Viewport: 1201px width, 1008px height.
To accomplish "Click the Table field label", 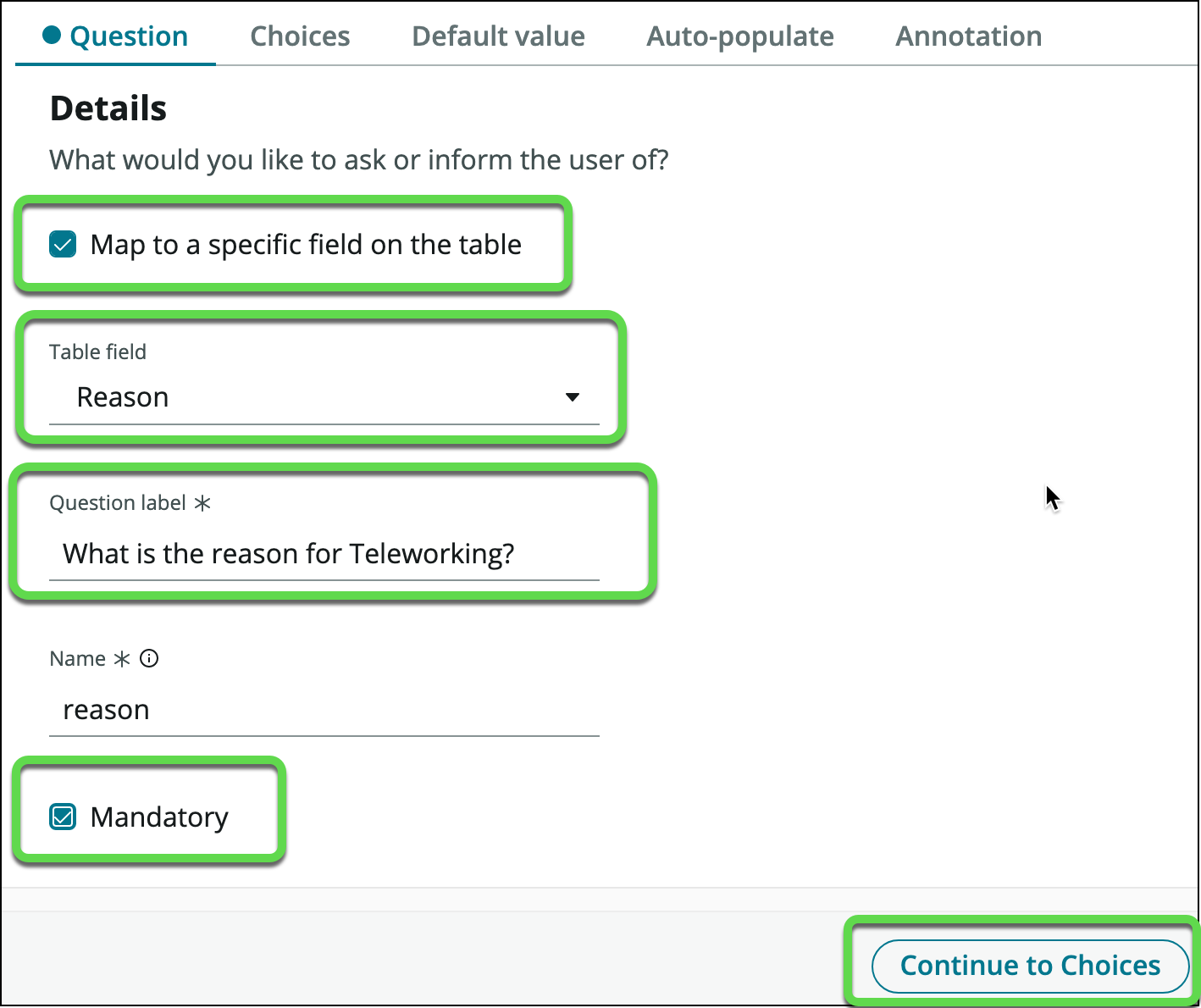I will (97, 352).
